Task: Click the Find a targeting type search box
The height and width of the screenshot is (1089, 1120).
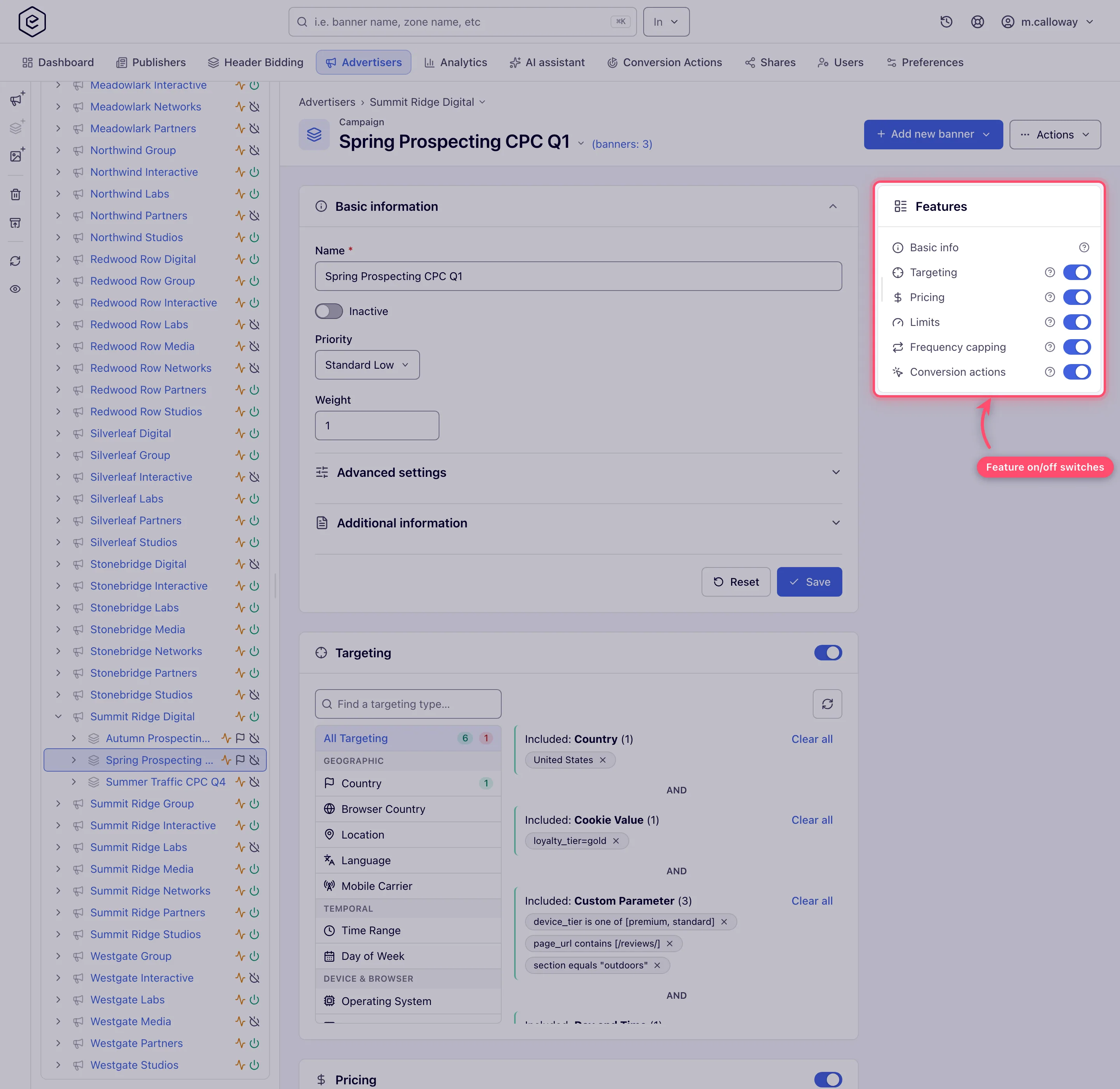Action: pos(408,704)
